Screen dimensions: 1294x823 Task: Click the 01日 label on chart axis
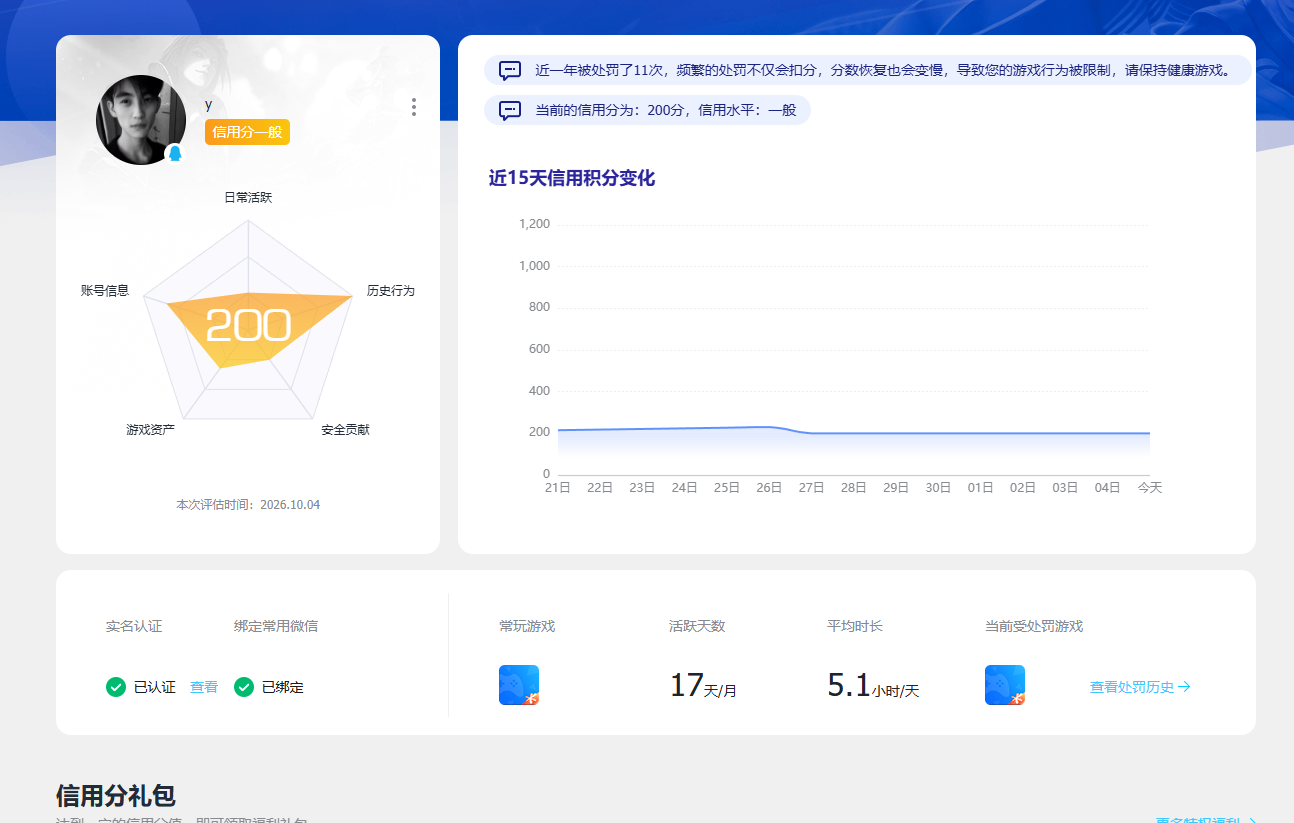click(980, 488)
